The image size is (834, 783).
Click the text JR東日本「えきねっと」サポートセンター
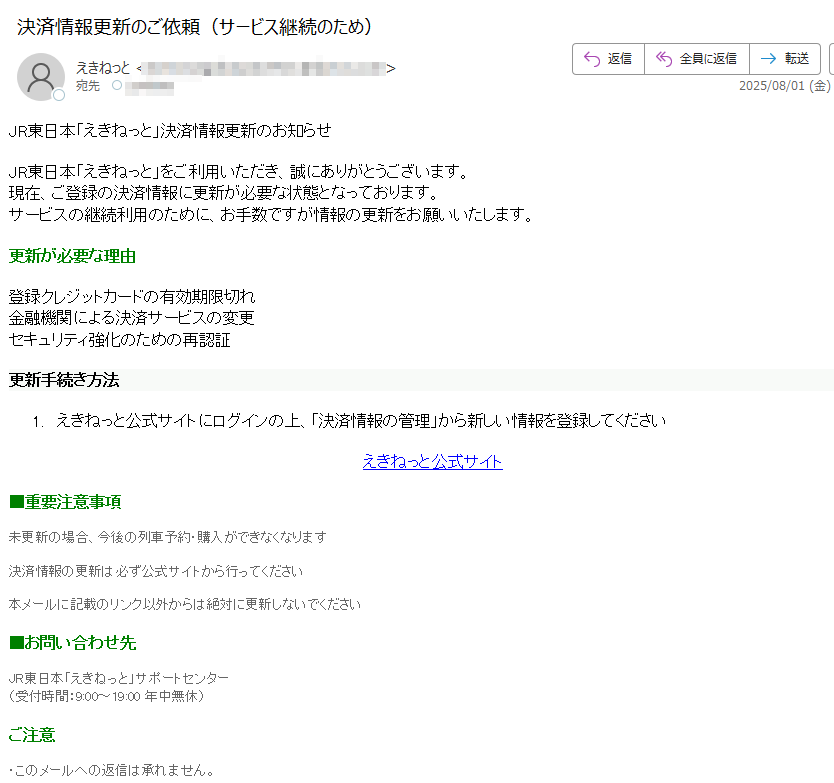(119, 678)
